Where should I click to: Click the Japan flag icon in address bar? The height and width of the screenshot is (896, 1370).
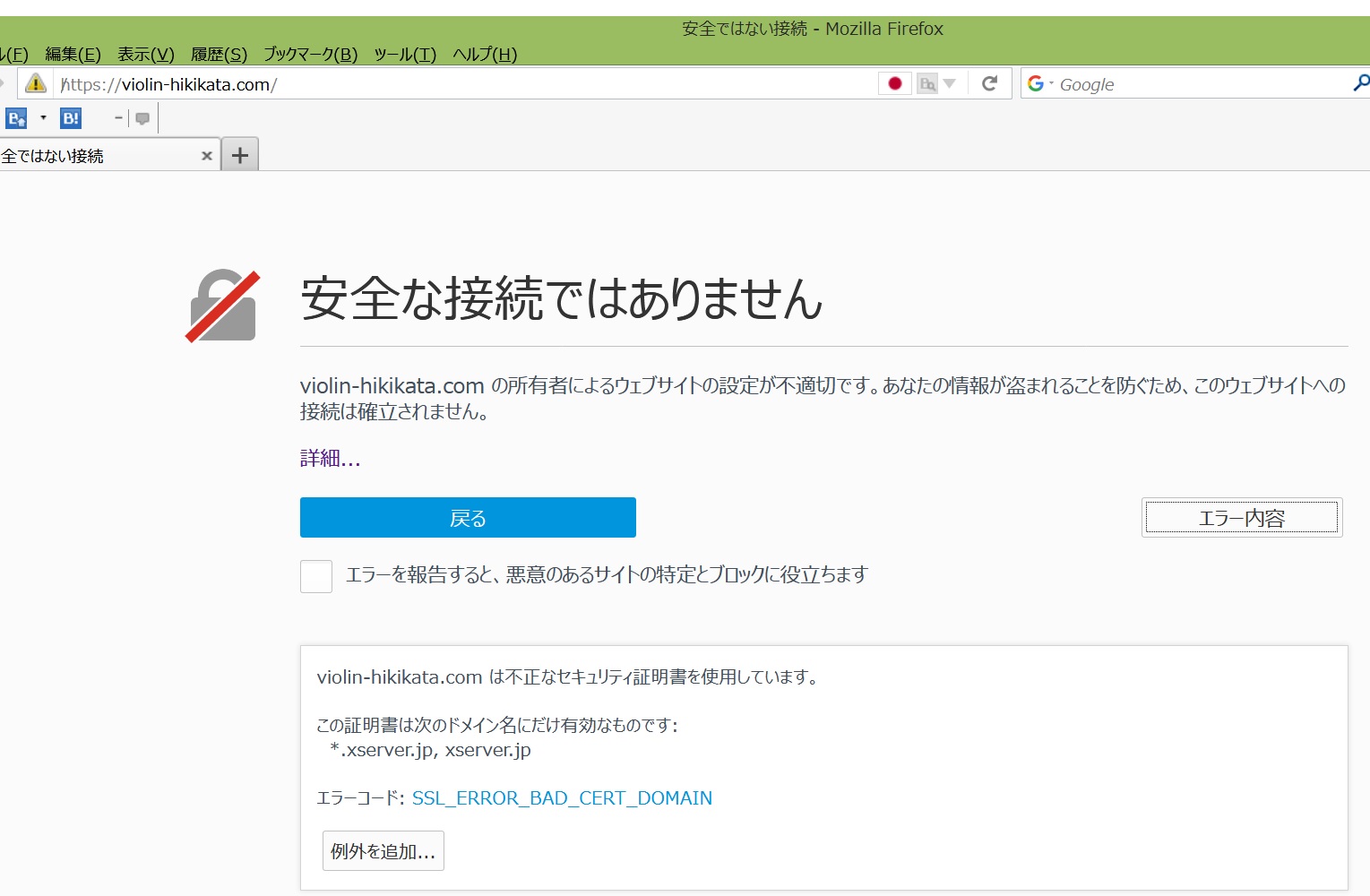(894, 84)
